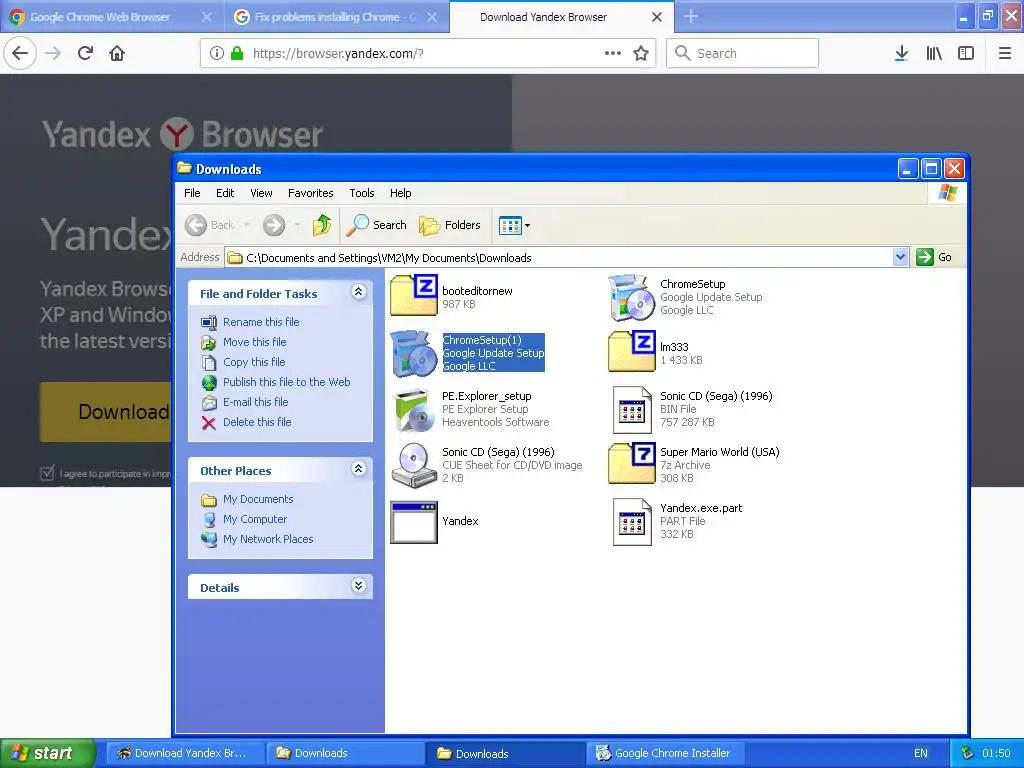Image resolution: width=1024 pixels, height=768 pixels.
Task: Show Firefox downloads arrow panel
Action: click(x=901, y=54)
